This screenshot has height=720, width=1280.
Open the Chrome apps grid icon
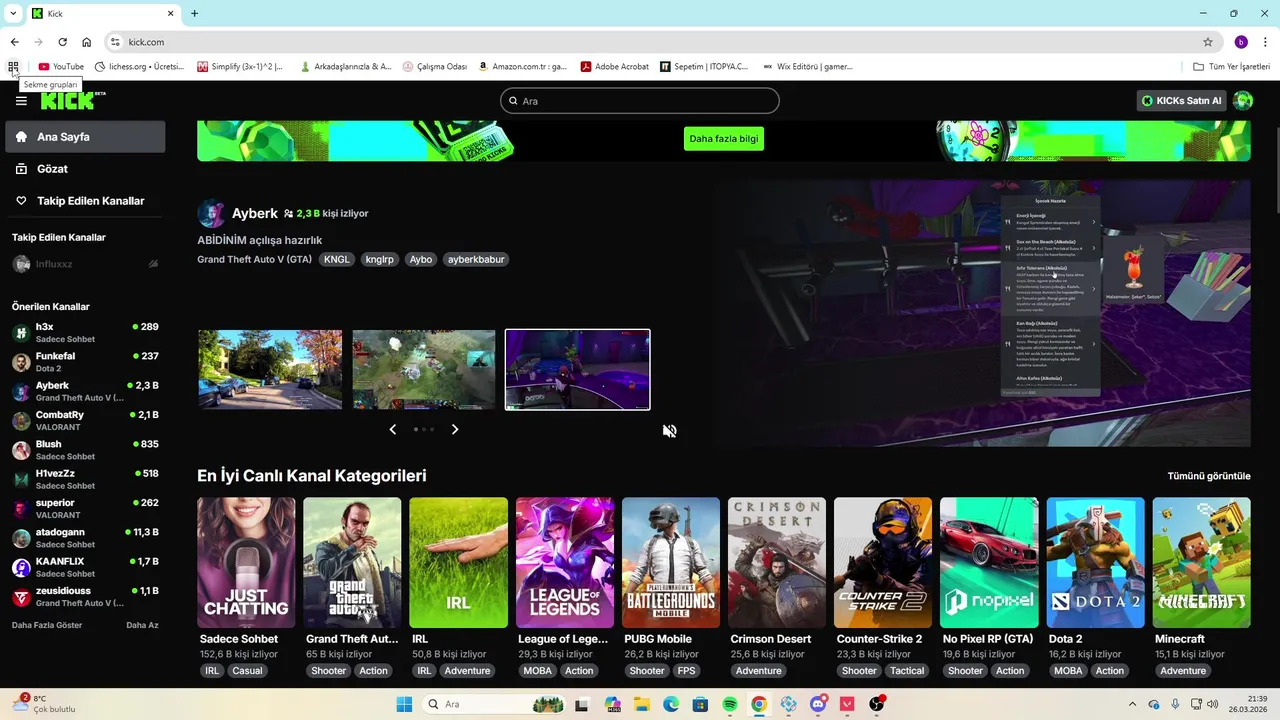point(13,67)
